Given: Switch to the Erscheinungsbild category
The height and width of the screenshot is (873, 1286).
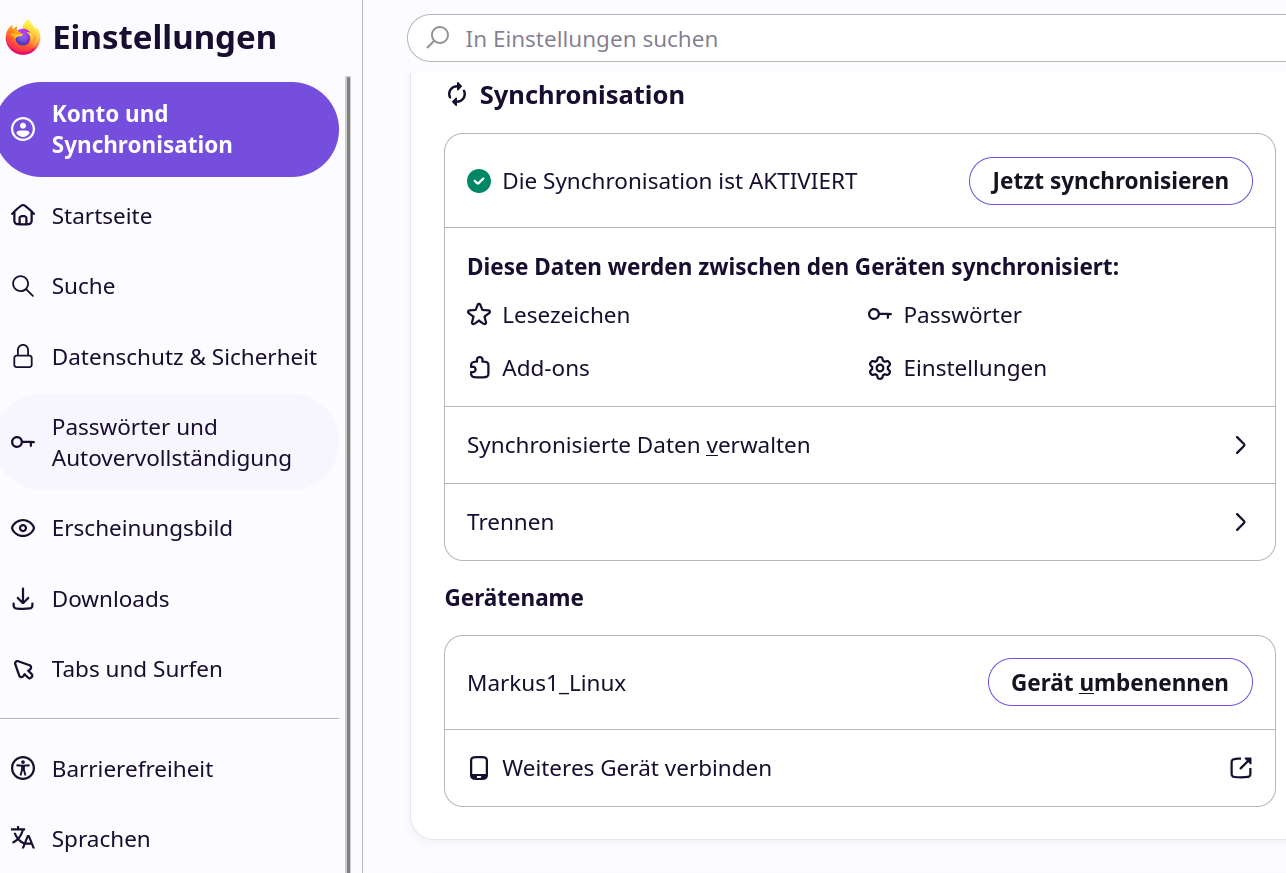Looking at the screenshot, I should point(170,528).
